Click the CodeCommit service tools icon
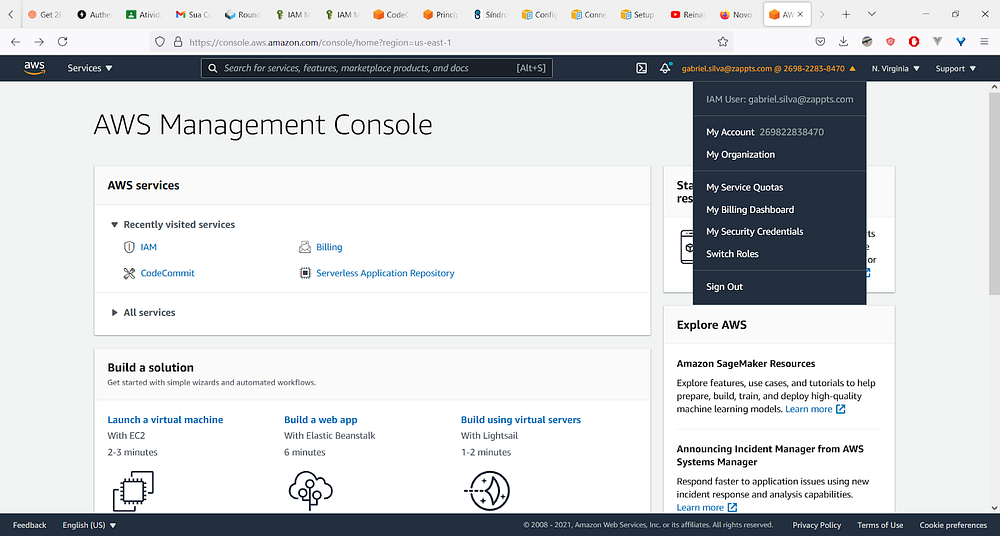This screenshot has height=536, width=1000. [129, 273]
